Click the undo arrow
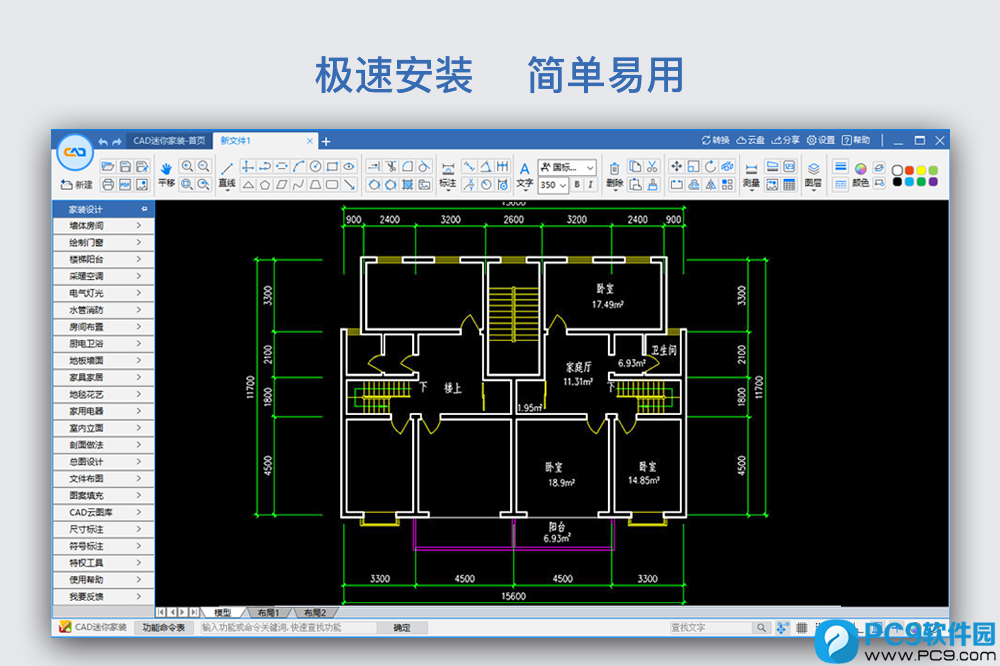Viewport: 1000px width, 666px height. click(x=103, y=141)
